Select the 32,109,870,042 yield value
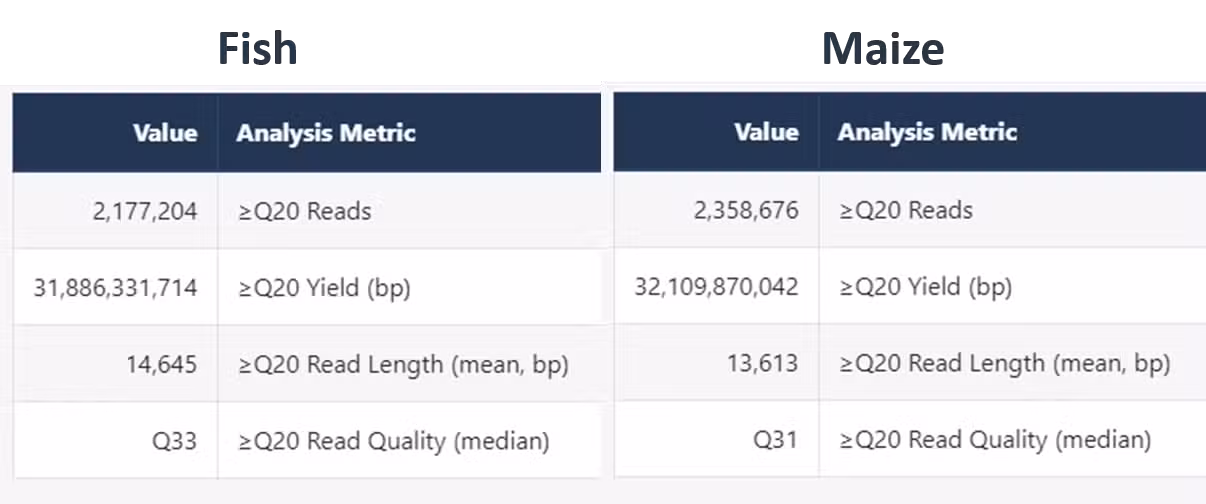1206x504 pixels. 716,287
